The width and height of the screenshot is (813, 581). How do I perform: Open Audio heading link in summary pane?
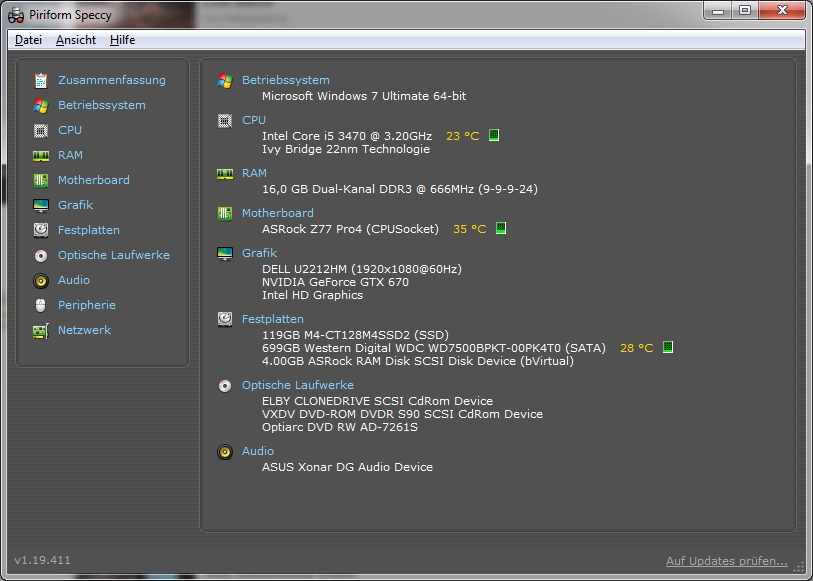(x=258, y=450)
